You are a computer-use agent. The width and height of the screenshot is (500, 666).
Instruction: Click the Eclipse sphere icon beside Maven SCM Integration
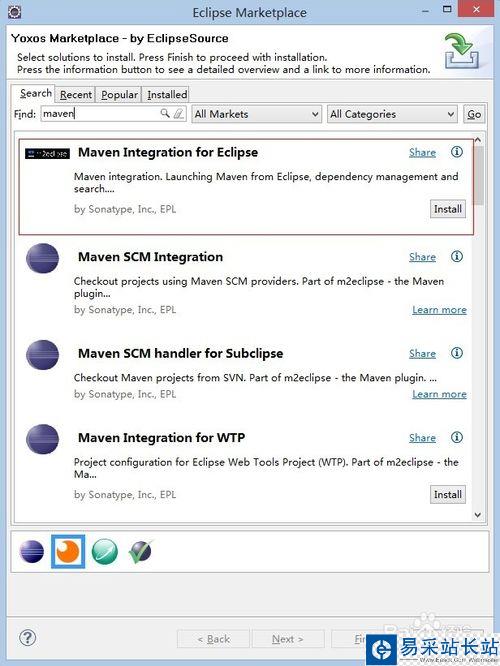[x=42, y=258]
